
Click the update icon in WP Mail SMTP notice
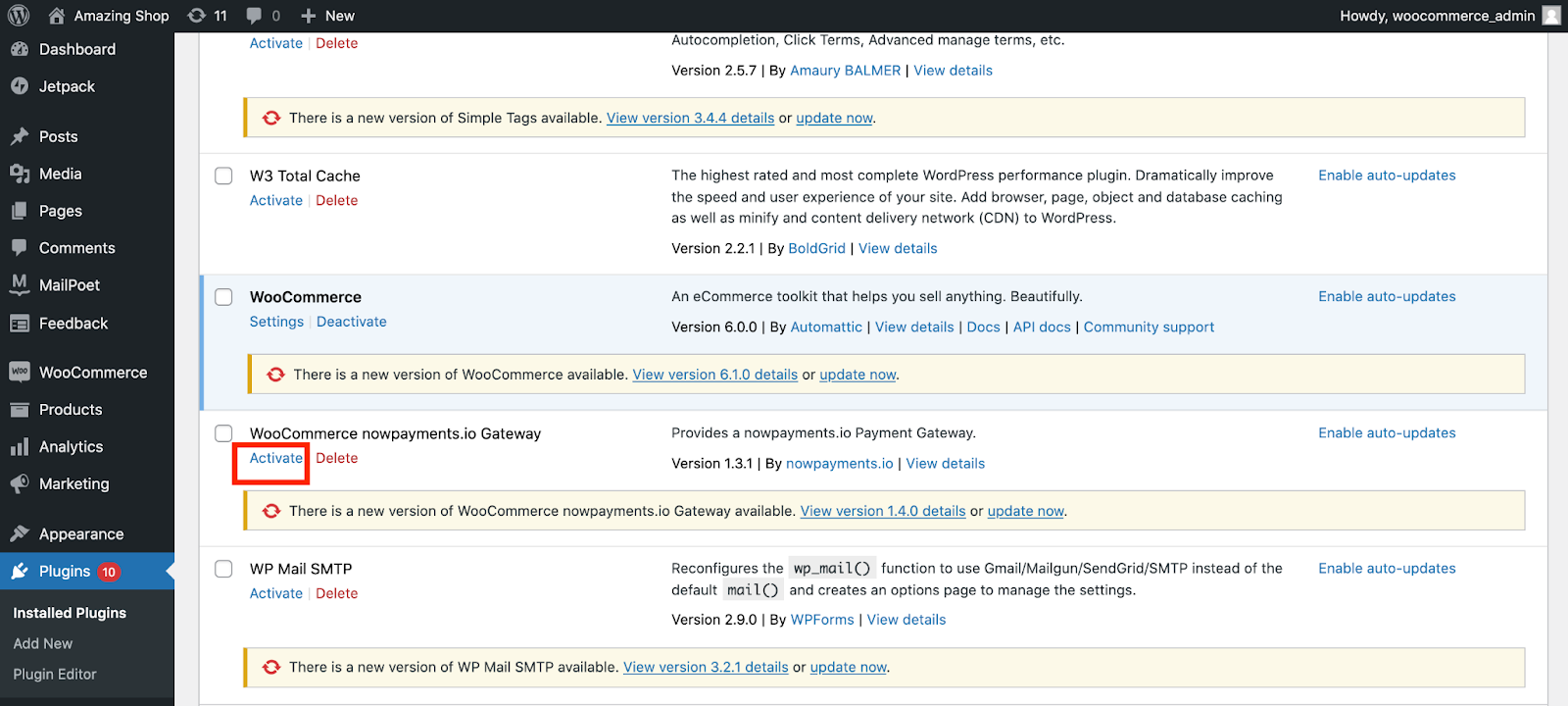(x=271, y=667)
